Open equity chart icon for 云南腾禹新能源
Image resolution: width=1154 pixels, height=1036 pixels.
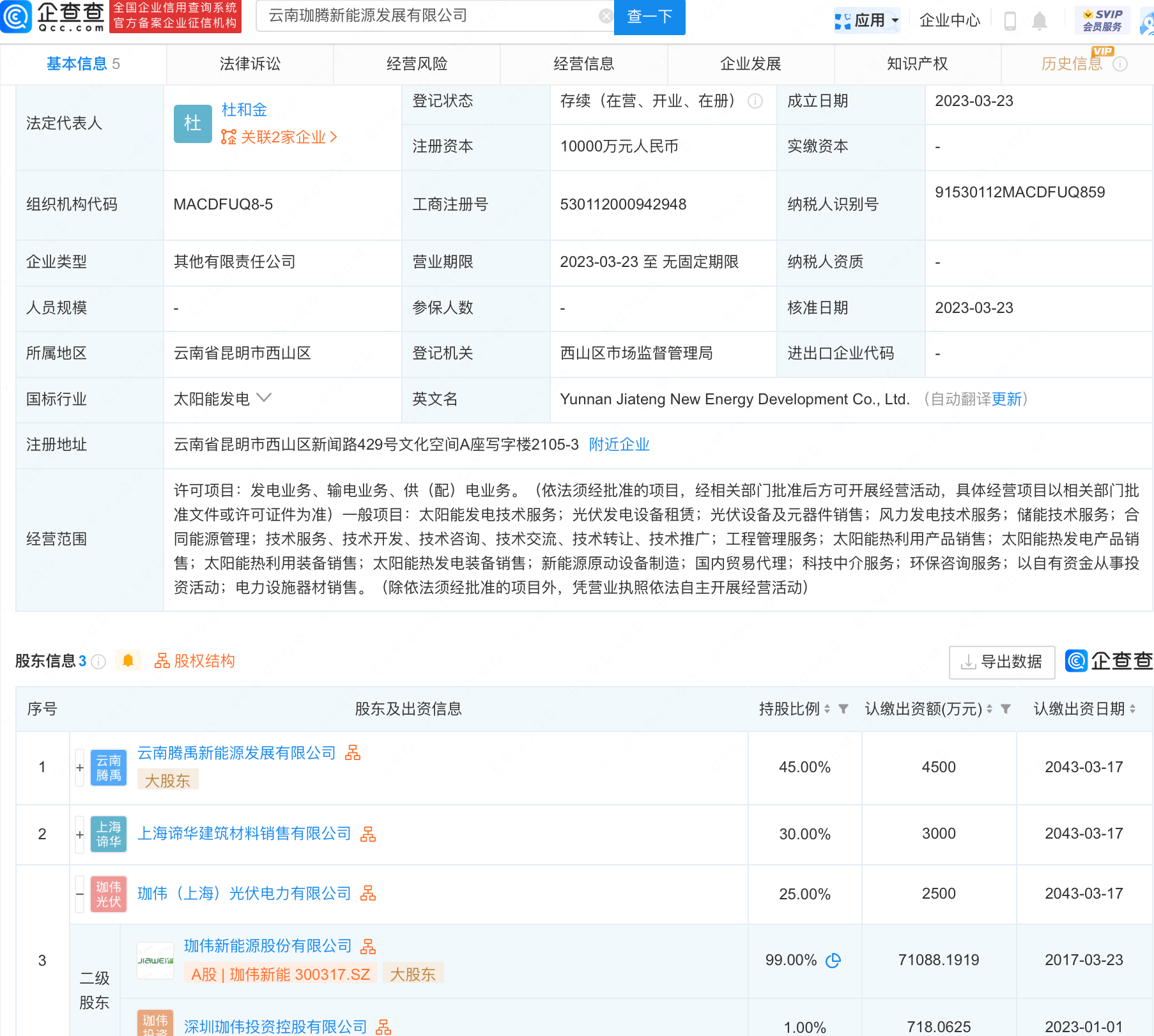coord(353,753)
